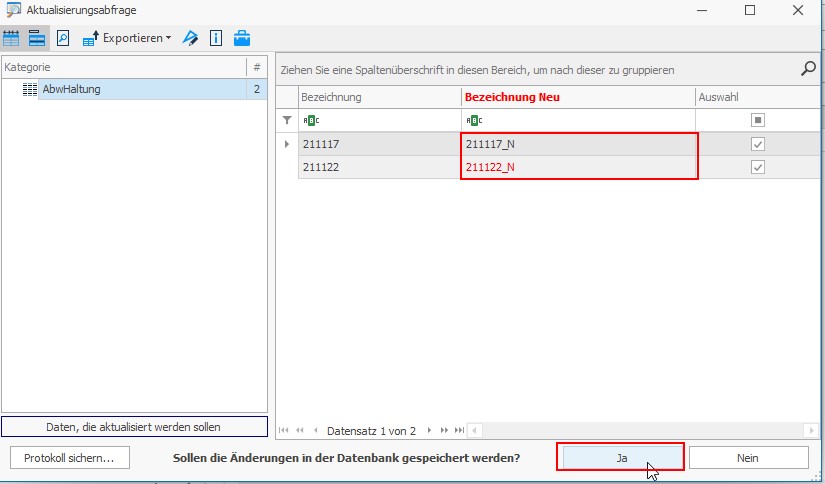Click row indicator arrow for record 211117
Screen dimensions: 825x484
[287, 144]
